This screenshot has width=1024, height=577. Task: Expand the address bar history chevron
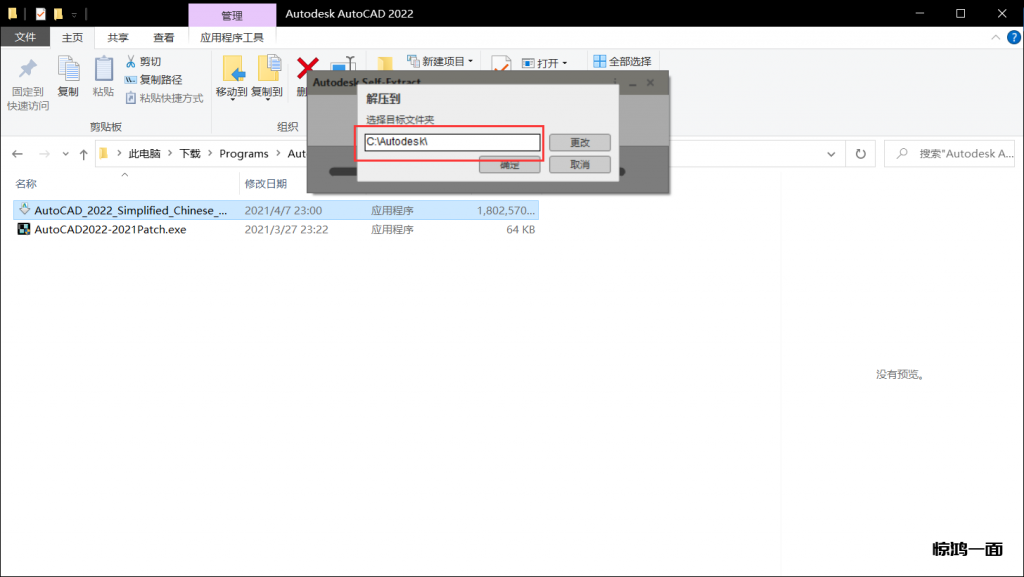point(830,154)
